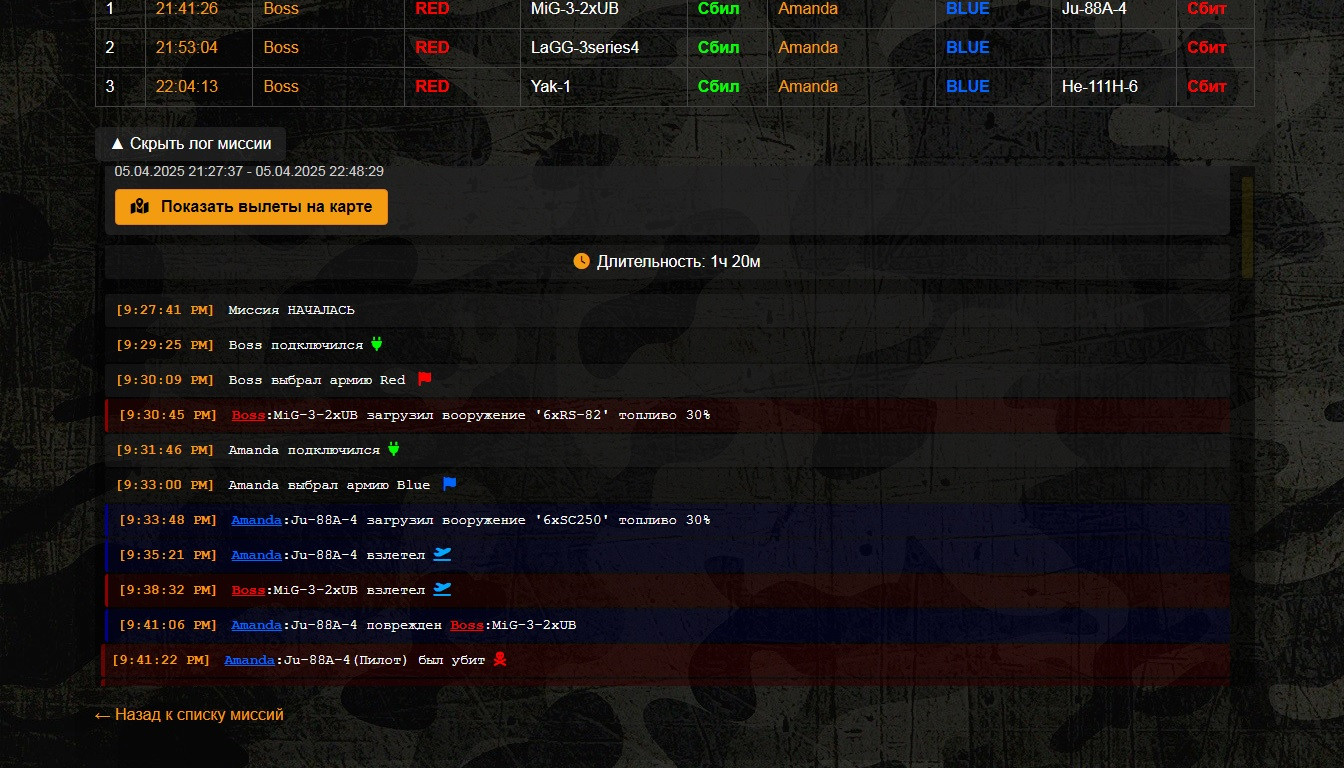1344x768 pixels.
Task: Click the 9:33:00 PM timestamp in log
Action: [165, 485]
